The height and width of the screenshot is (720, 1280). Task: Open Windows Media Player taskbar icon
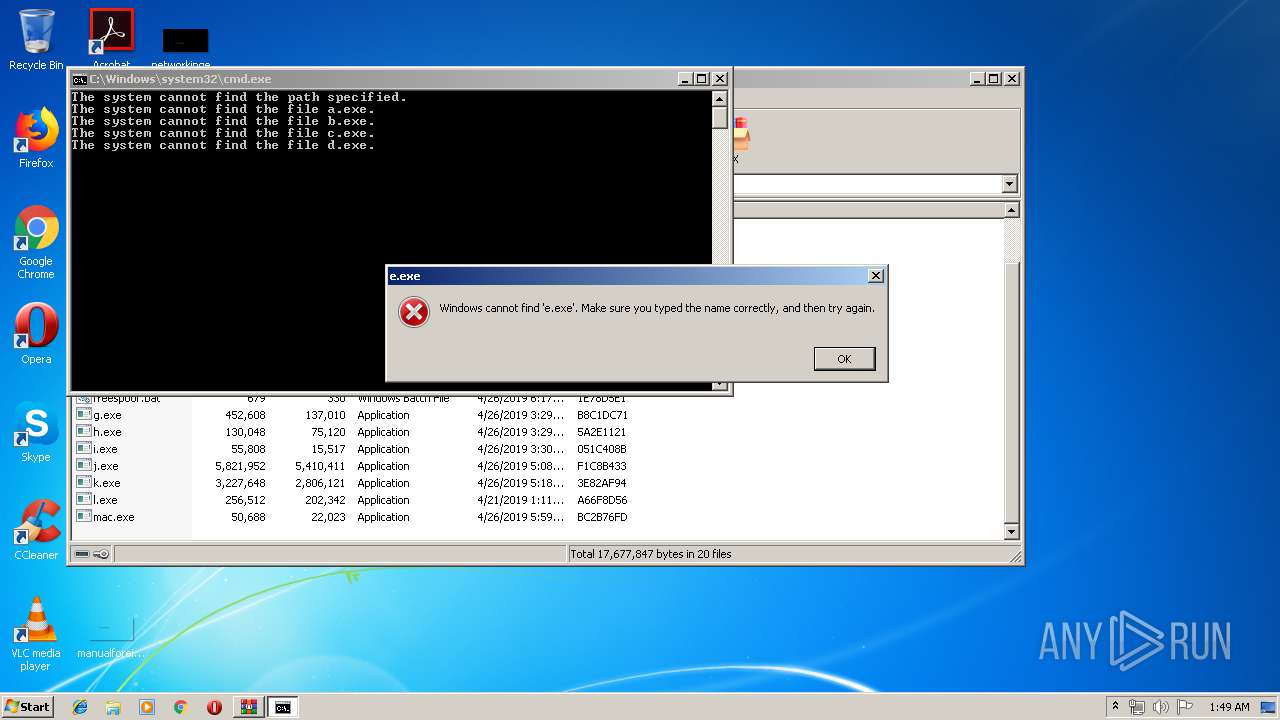(147, 707)
